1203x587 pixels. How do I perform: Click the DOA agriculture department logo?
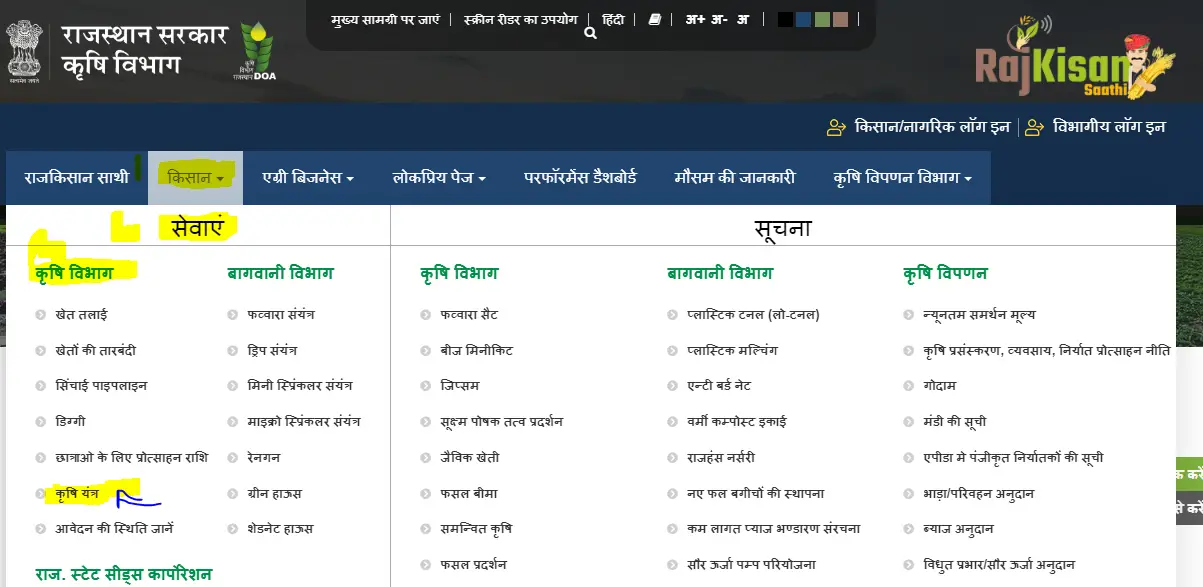click(255, 52)
